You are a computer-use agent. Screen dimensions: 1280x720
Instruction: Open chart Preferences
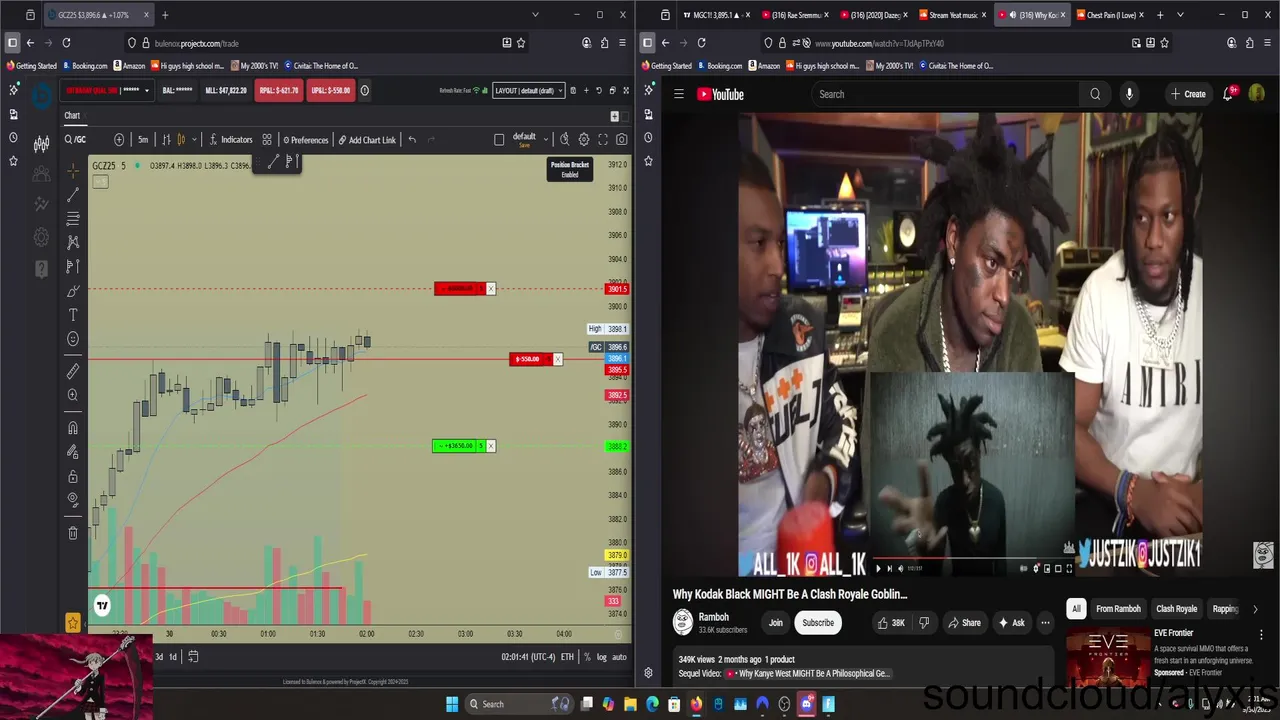[x=306, y=140]
